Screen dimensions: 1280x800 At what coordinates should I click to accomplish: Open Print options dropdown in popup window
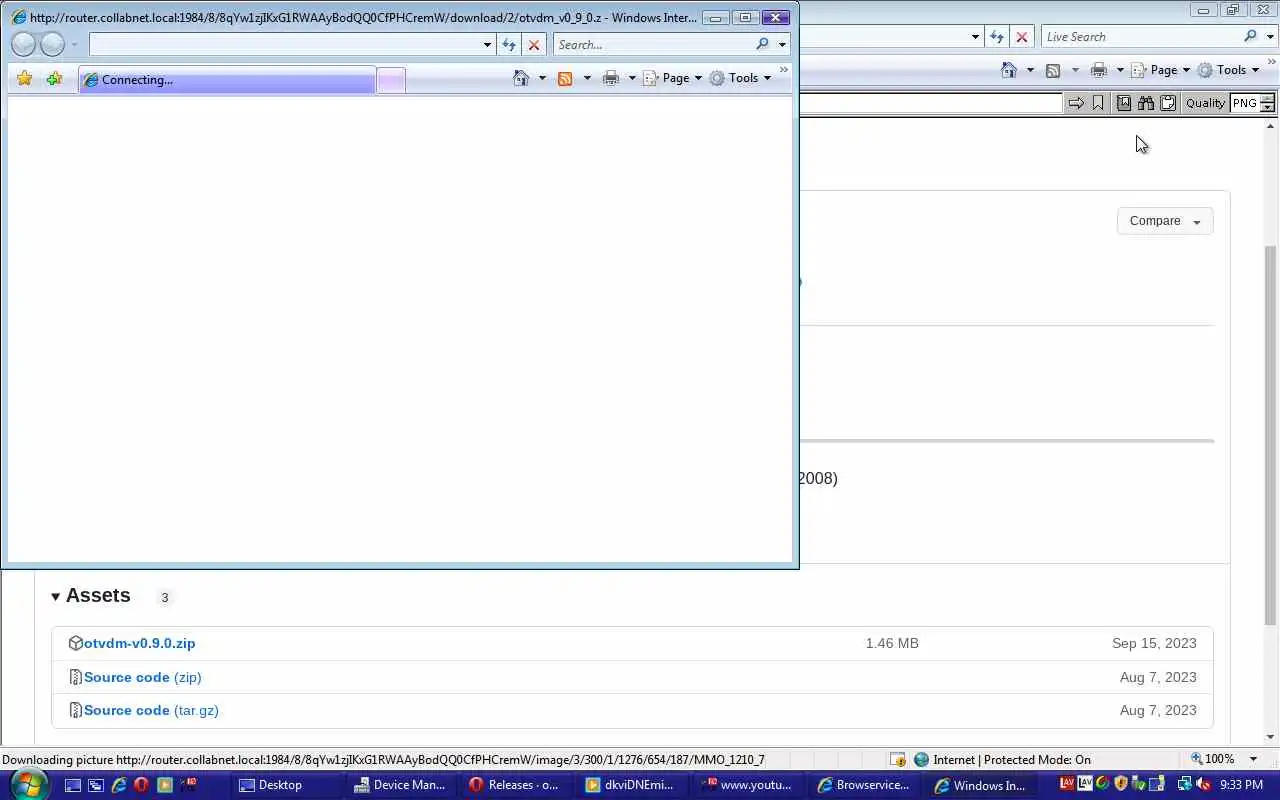(632, 78)
